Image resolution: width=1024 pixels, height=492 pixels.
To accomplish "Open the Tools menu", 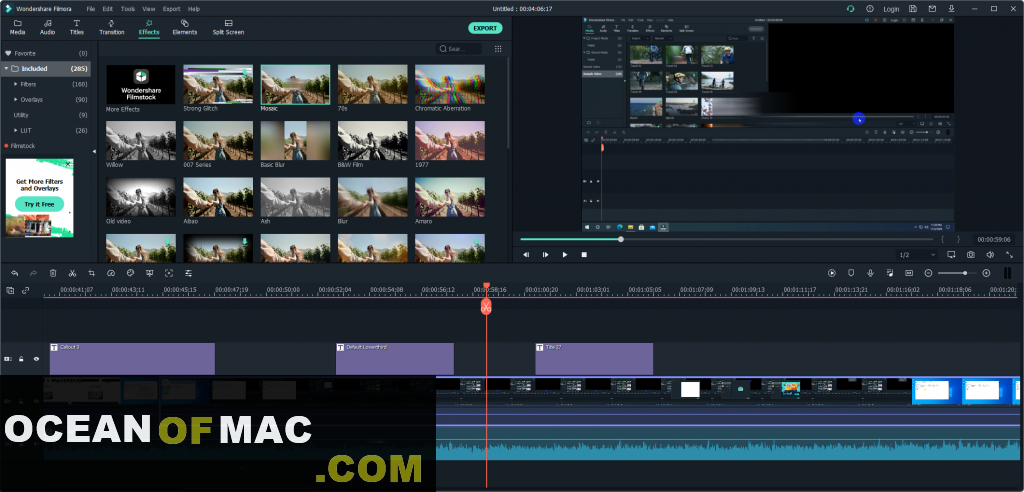I will [128, 9].
